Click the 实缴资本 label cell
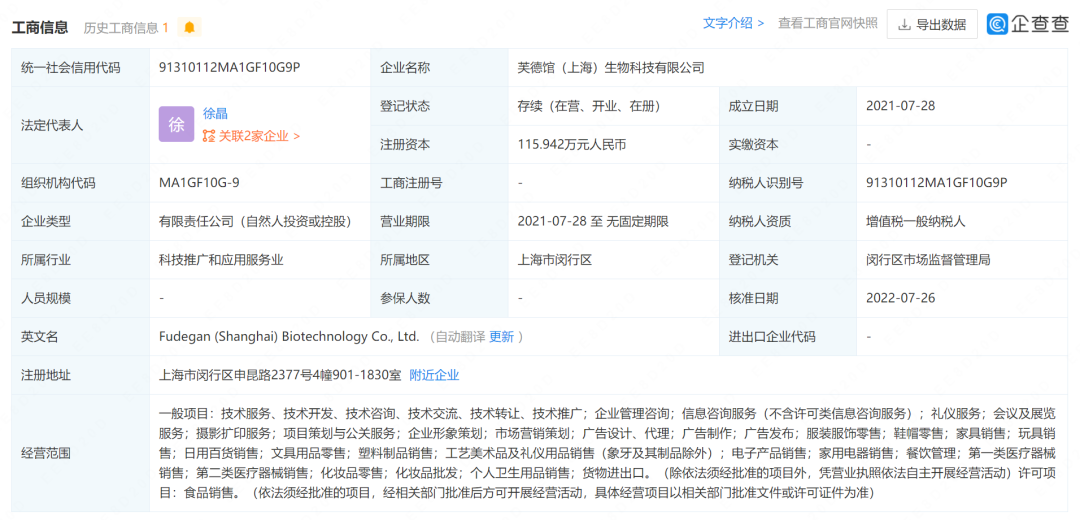 787,145
